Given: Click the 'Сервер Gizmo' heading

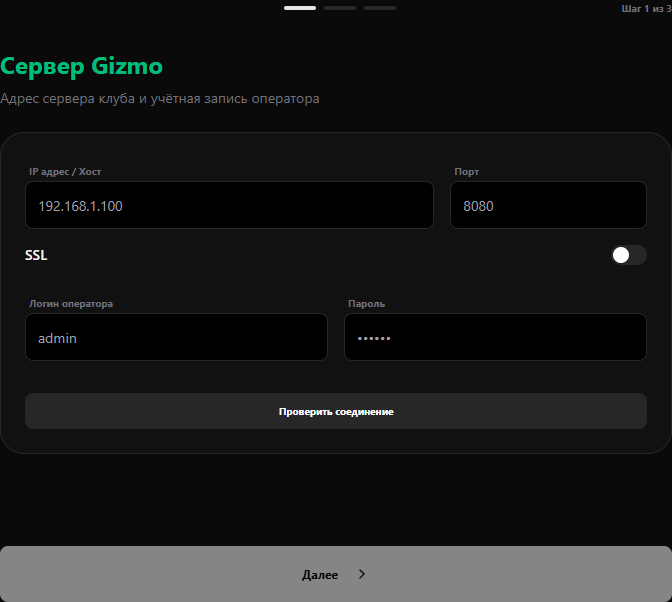Looking at the screenshot, I should pos(81,66).
